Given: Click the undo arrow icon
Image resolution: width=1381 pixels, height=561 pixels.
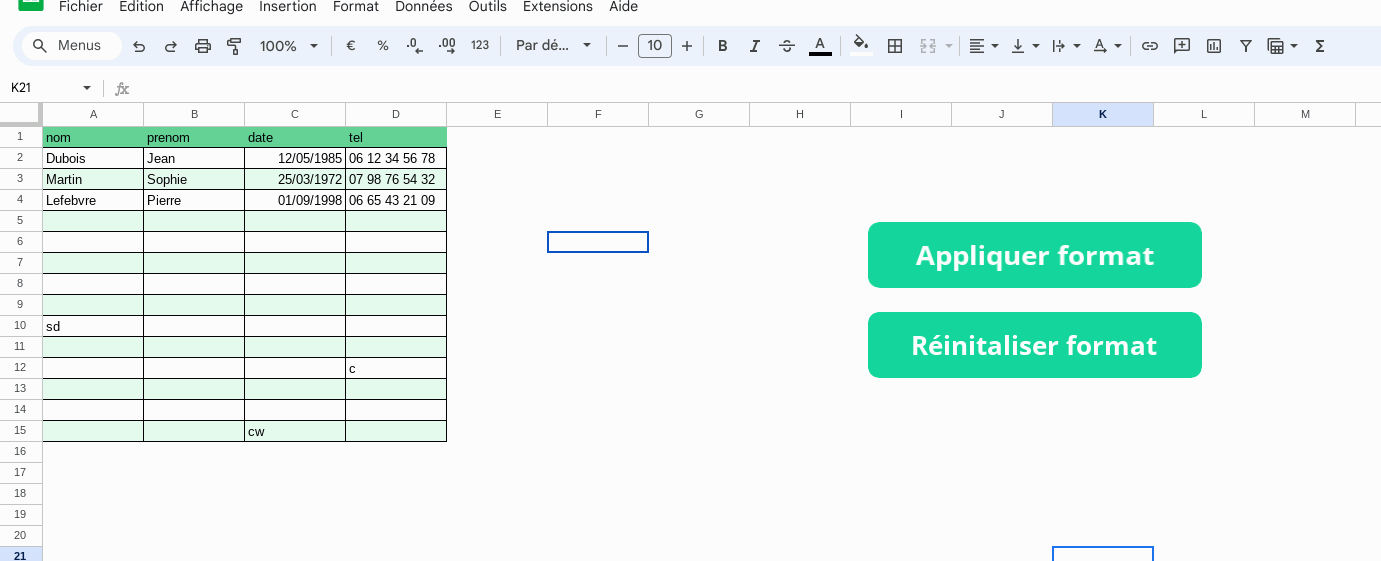Looking at the screenshot, I should (x=139, y=46).
